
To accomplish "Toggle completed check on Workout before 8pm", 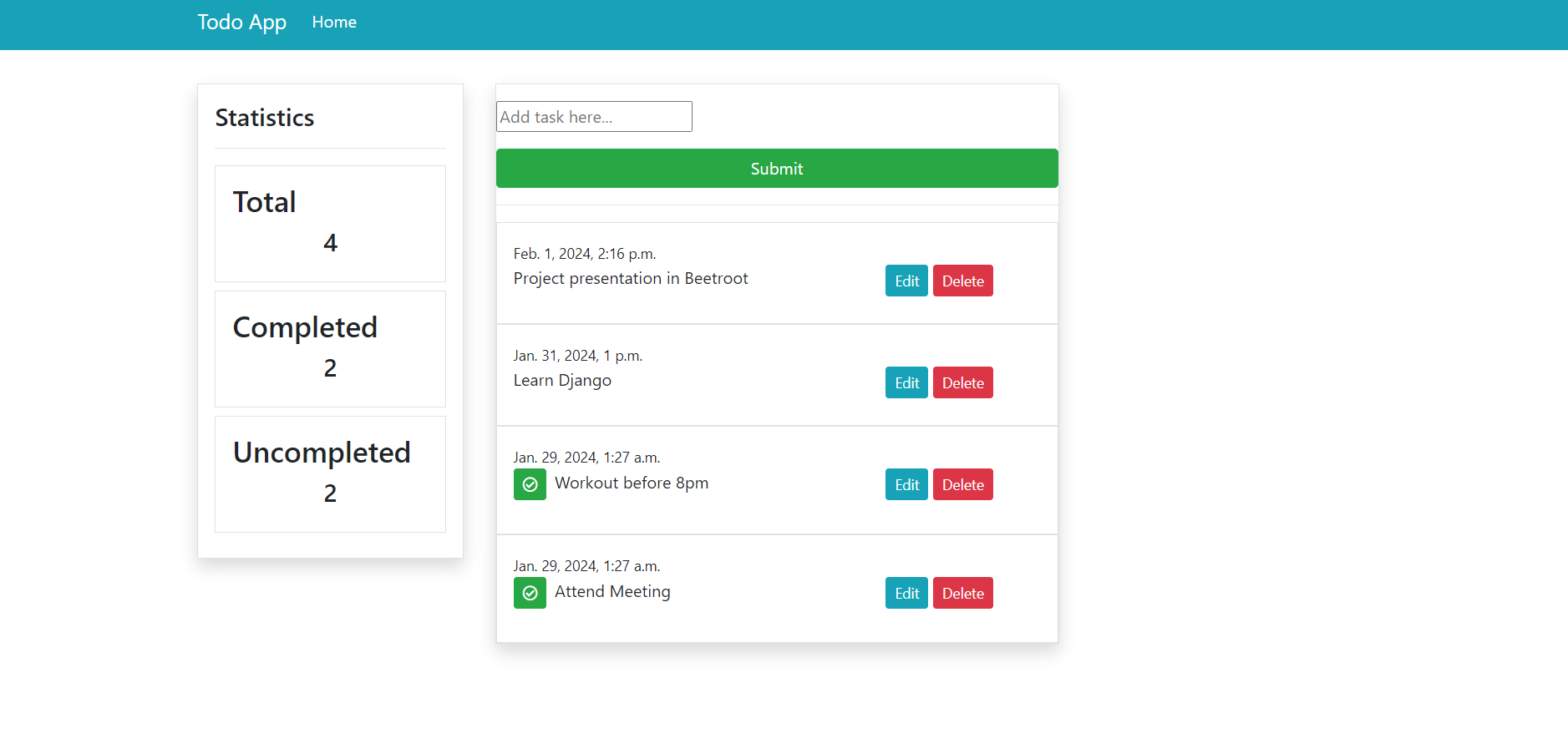I will click(530, 485).
